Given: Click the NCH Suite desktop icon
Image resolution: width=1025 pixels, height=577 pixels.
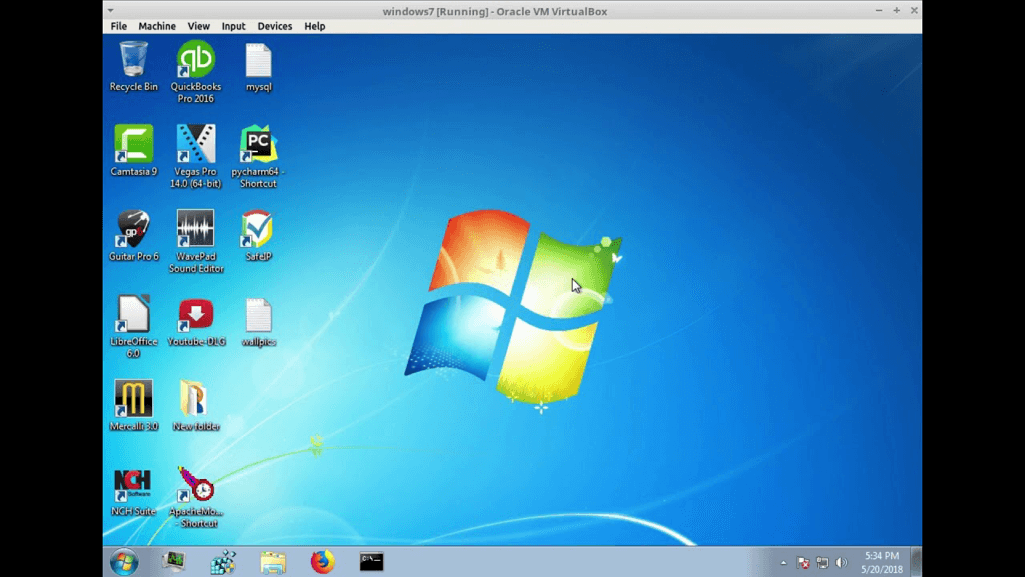Looking at the screenshot, I should 133,485.
